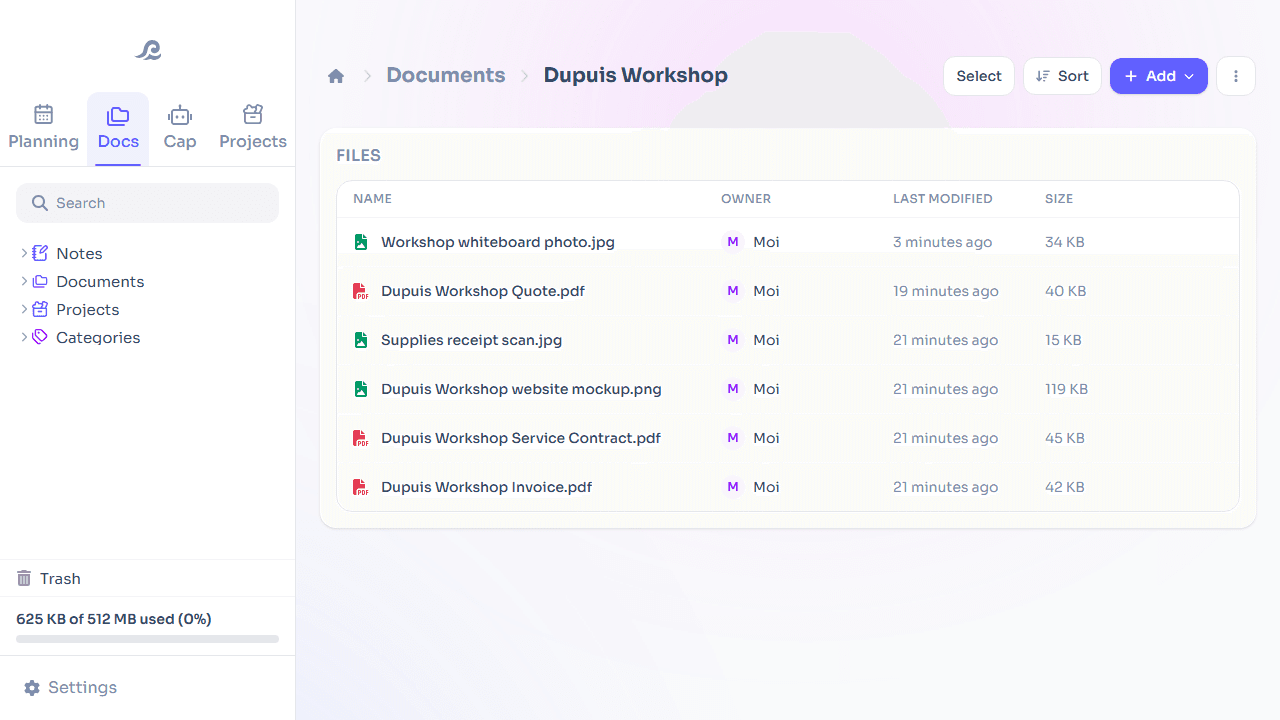The width and height of the screenshot is (1280, 720).
Task: Click owner avatar on Invoice.pdf row
Action: [733, 487]
